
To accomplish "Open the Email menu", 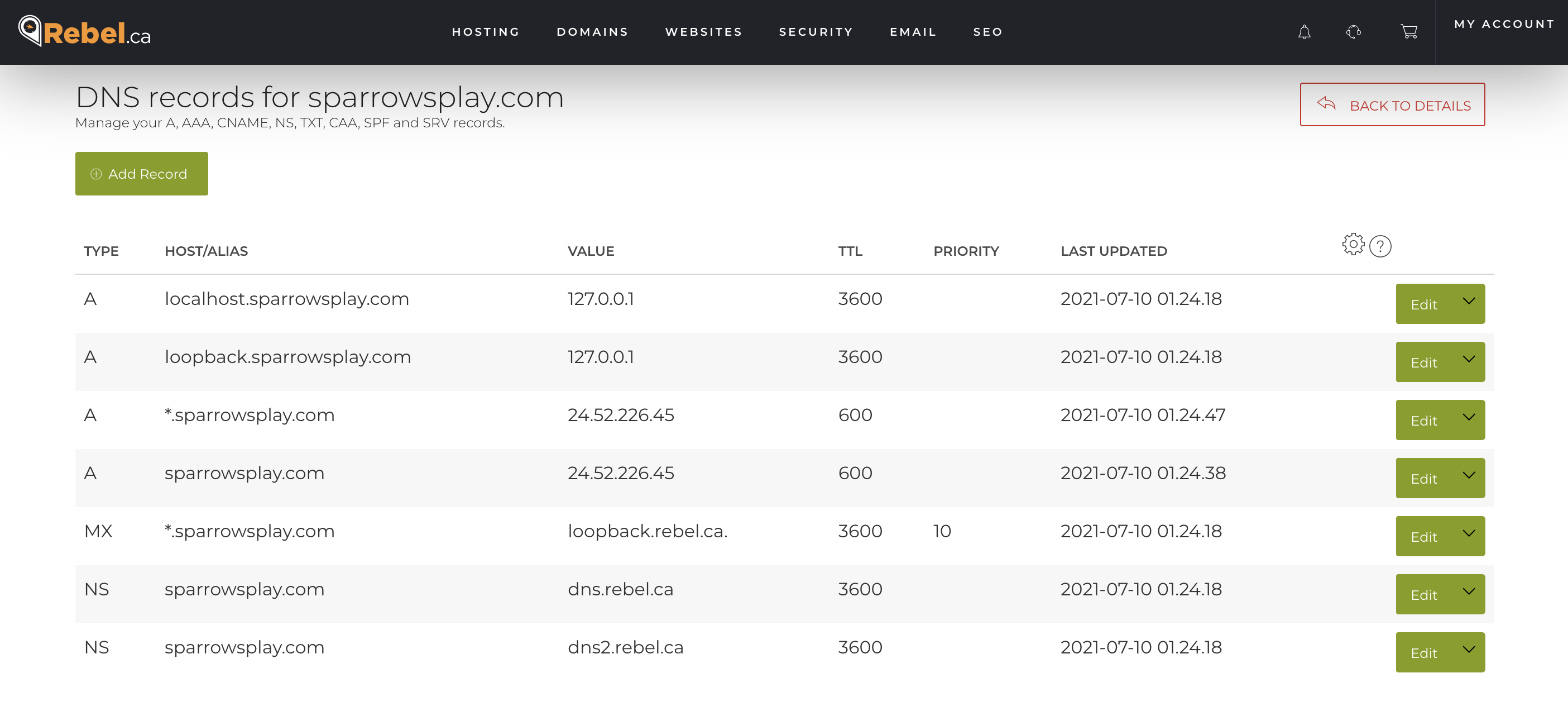I will (913, 32).
